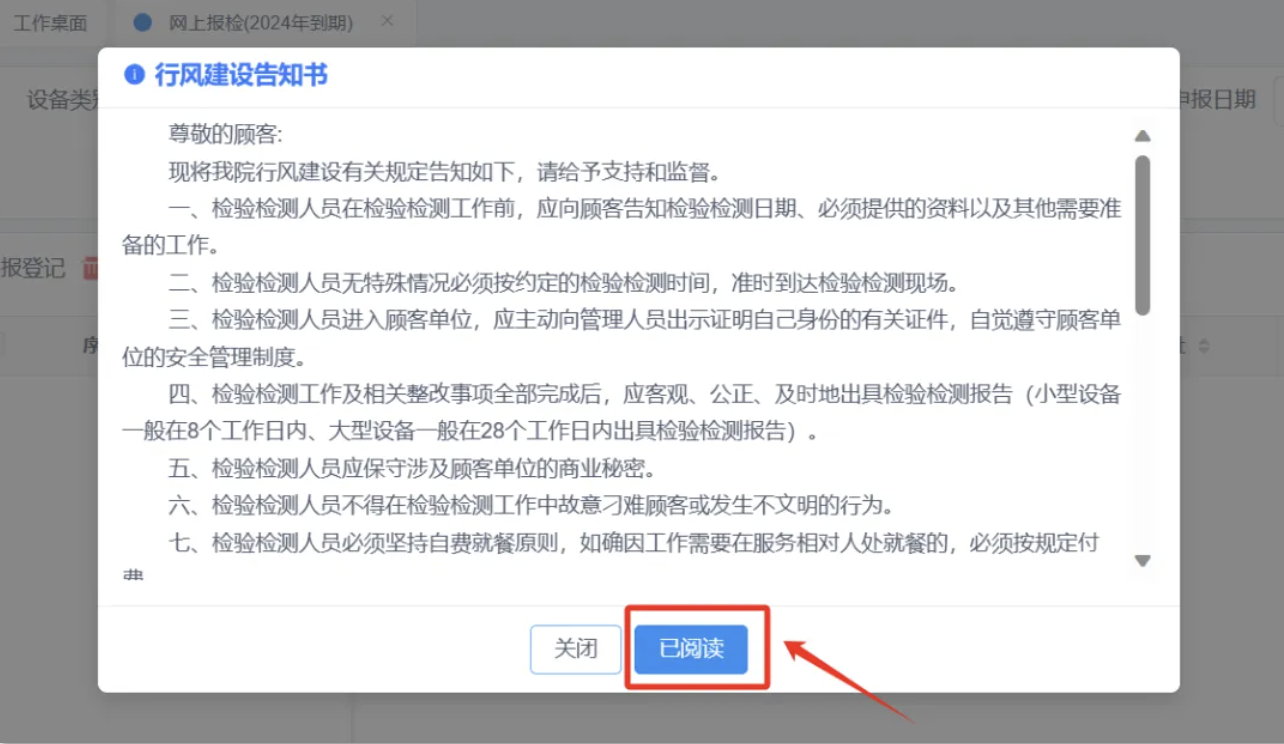Click the sort arrows icon in table header
Viewport: 1284px width, 744px height.
[x=1204, y=346]
